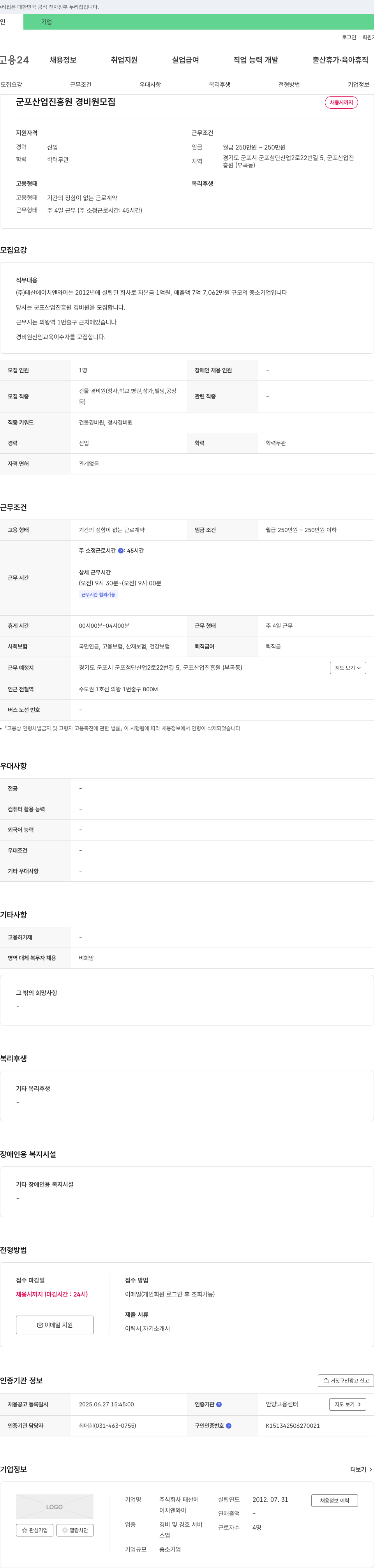Click the 열람차단 button
Viewport: 374px width, 1568px height.
75,1530
